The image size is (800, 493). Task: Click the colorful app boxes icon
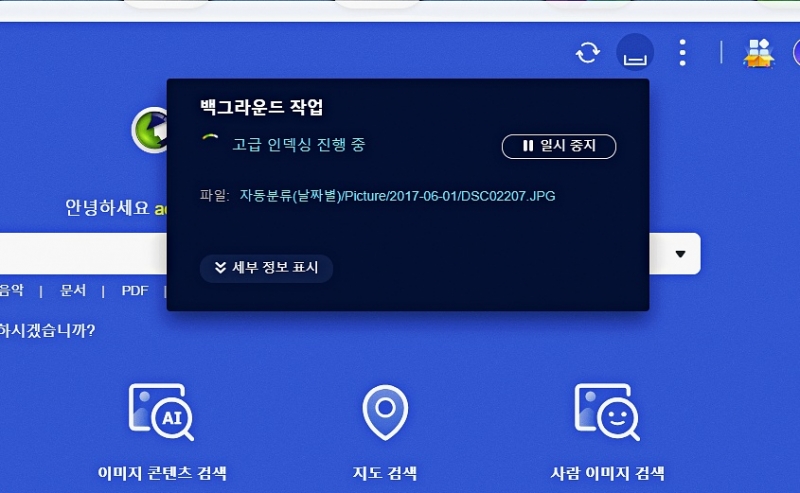point(759,53)
